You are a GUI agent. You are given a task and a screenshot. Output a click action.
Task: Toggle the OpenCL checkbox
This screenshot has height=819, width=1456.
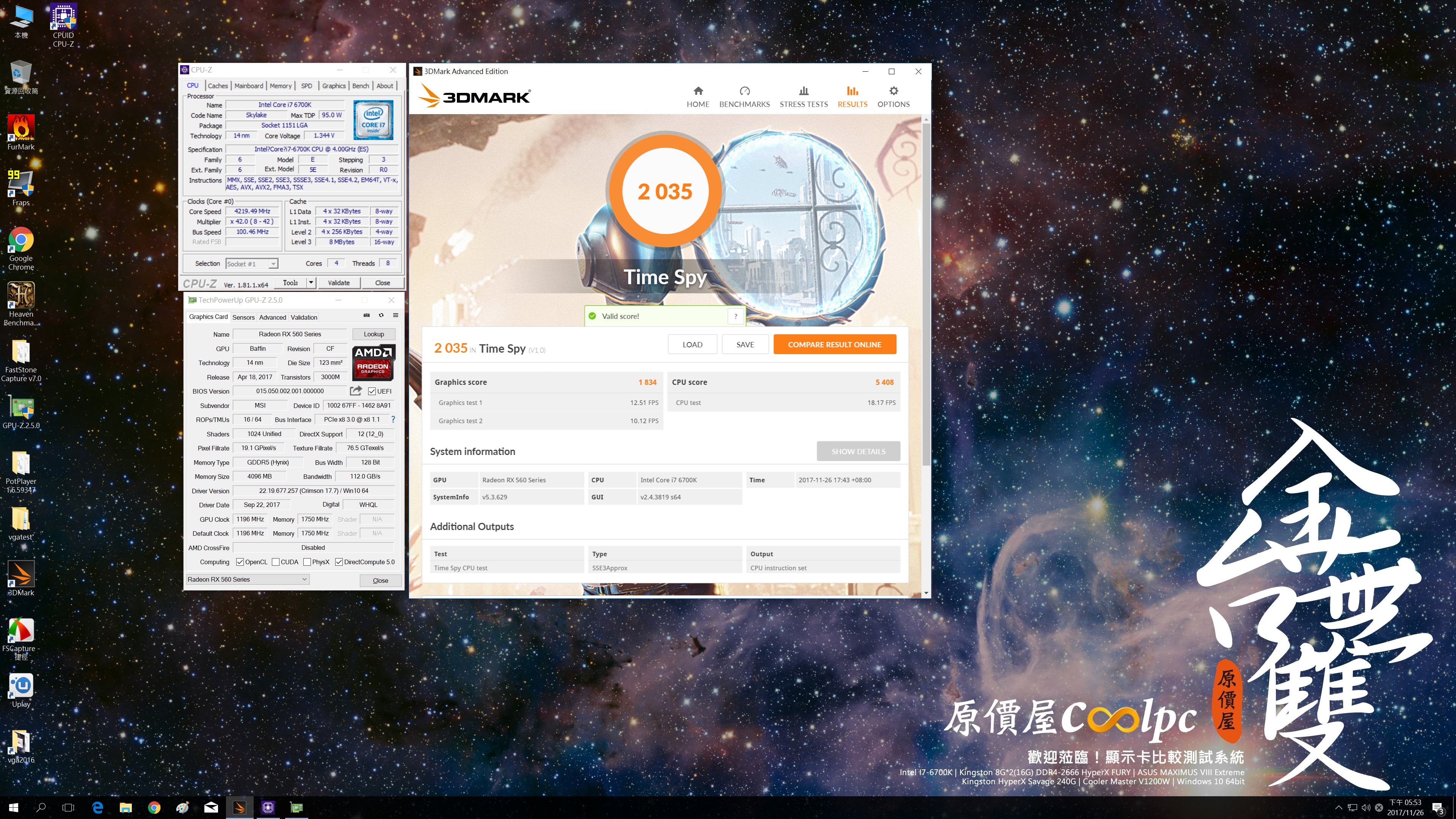(x=240, y=562)
